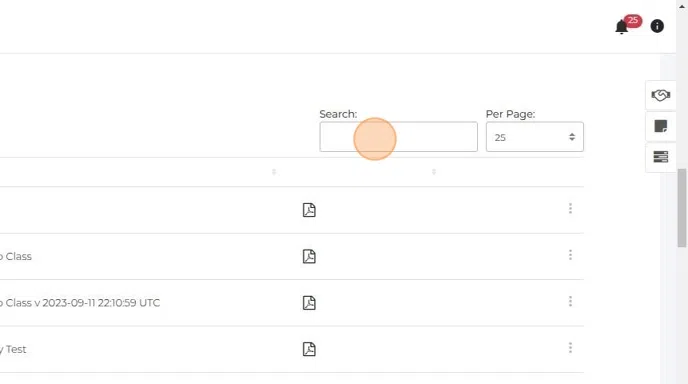Open three-dot menu for Class v 2023-09-11 row
This screenshot has height=384, width=688.
(x=570, y=301)
